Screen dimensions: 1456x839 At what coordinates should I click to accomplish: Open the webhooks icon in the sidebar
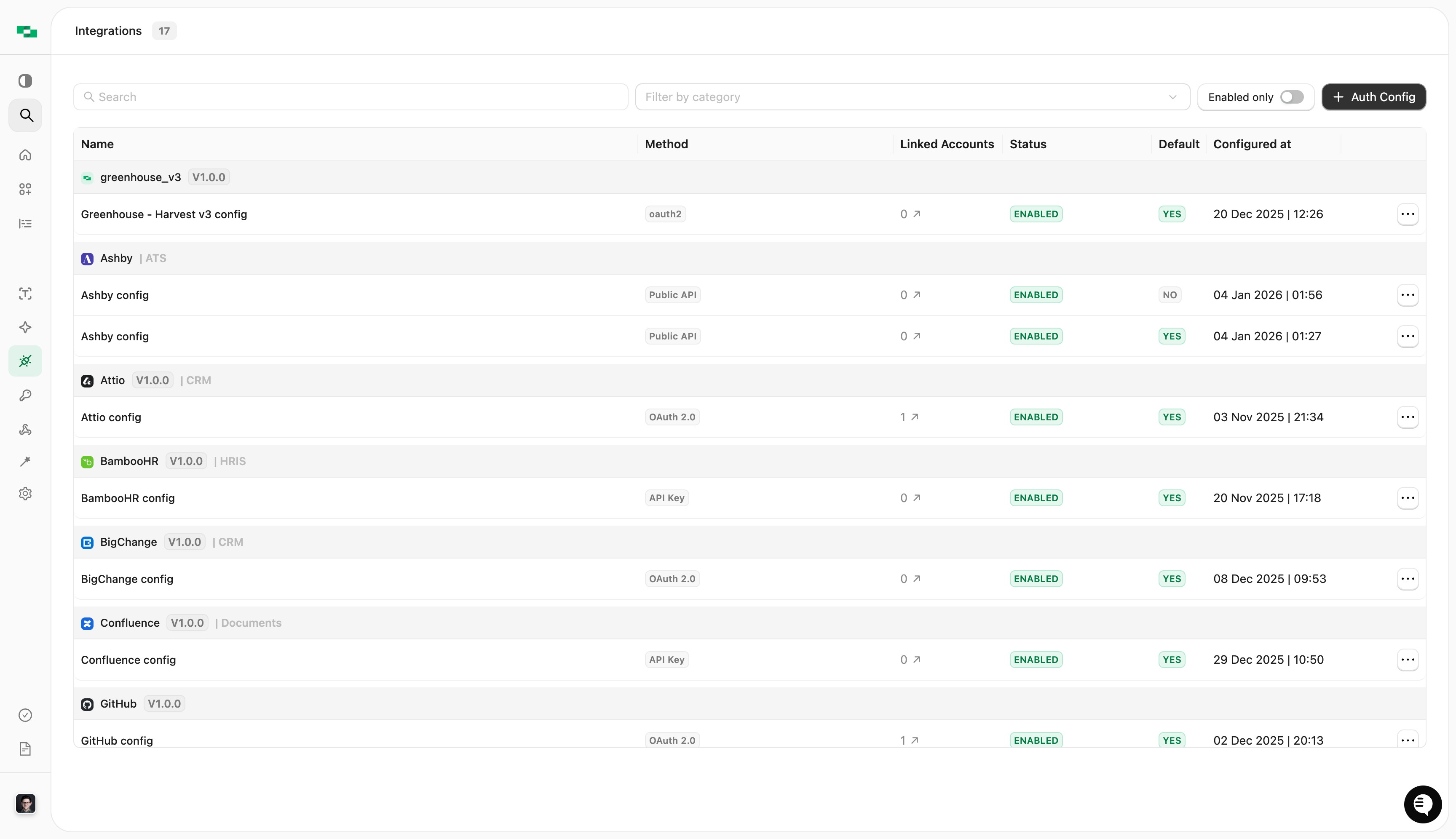coord(25,429)
